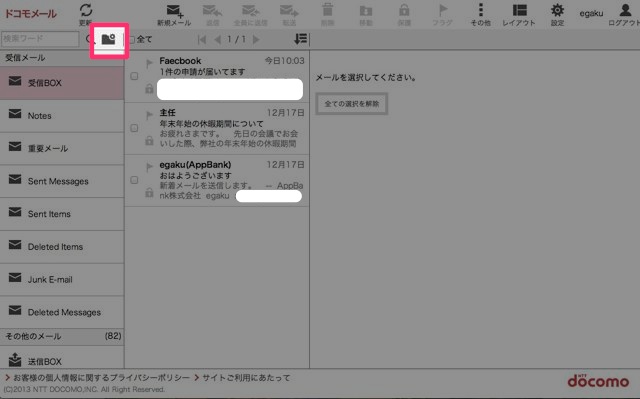Viewport: 640px width, 399px height.
Task: Check the 主任 mail checkbox
Action: (x=134, y=128)
